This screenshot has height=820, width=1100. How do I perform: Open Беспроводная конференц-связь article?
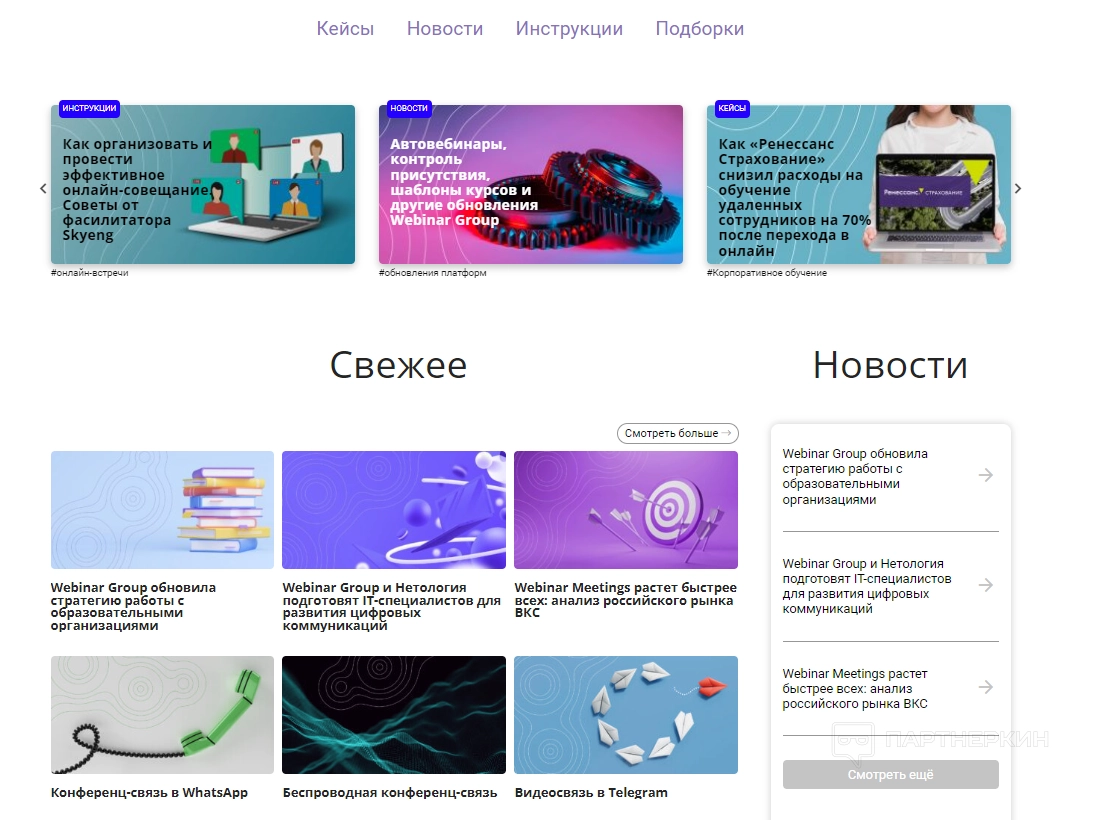tap(390, 793)
